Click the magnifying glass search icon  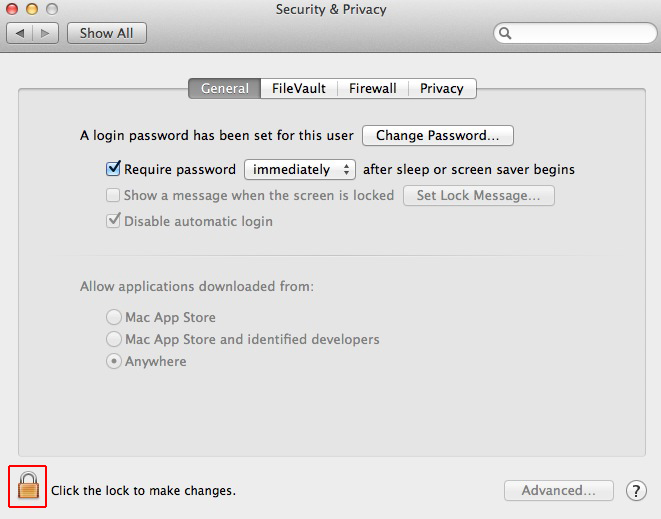(505, 33)
